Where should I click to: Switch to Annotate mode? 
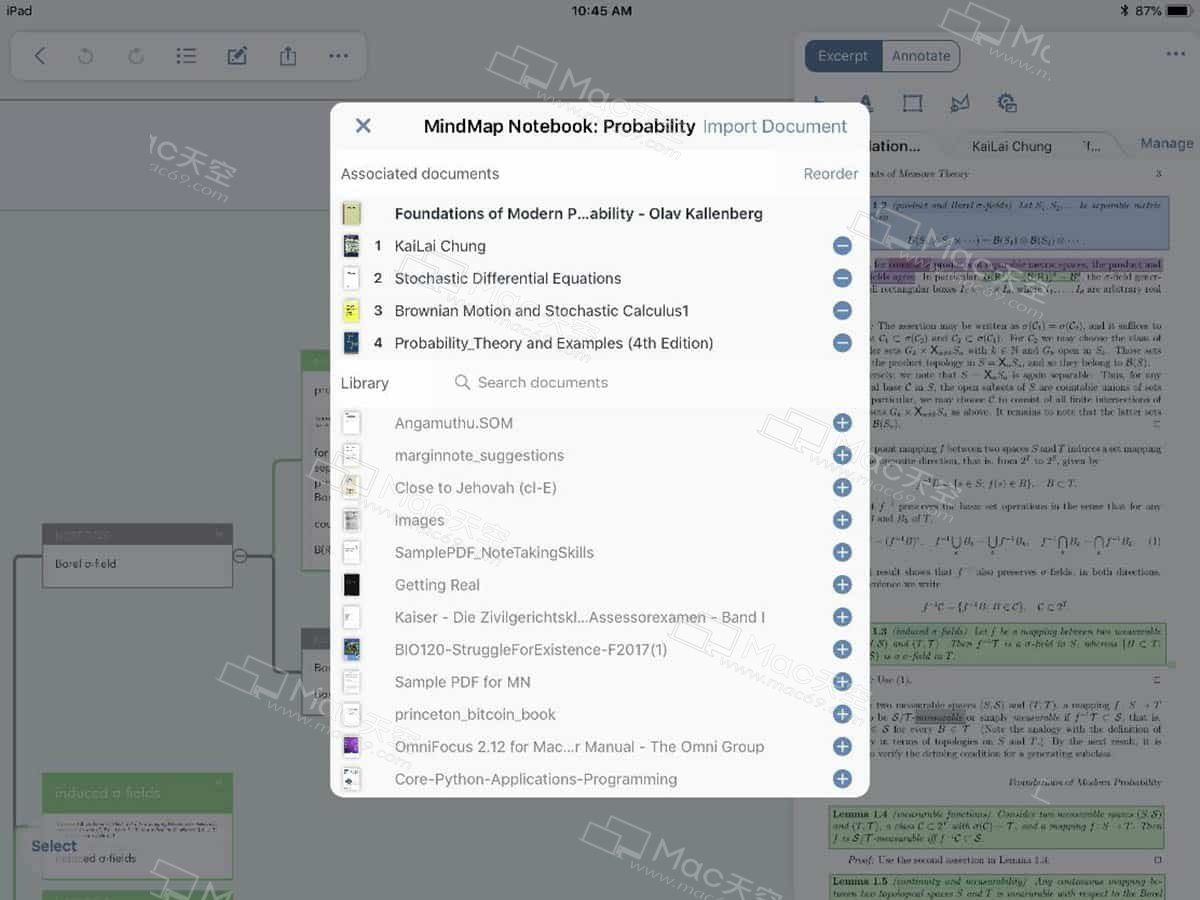[x=921, y=56]
